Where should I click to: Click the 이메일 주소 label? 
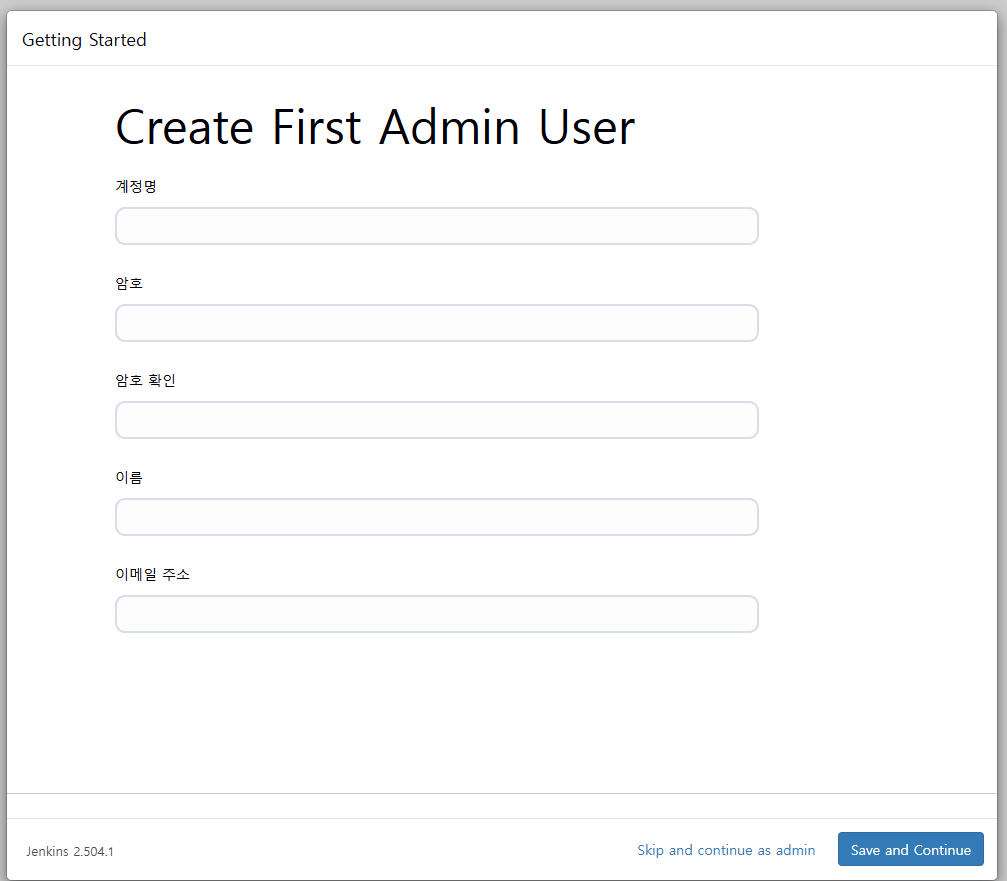[153, 574]
